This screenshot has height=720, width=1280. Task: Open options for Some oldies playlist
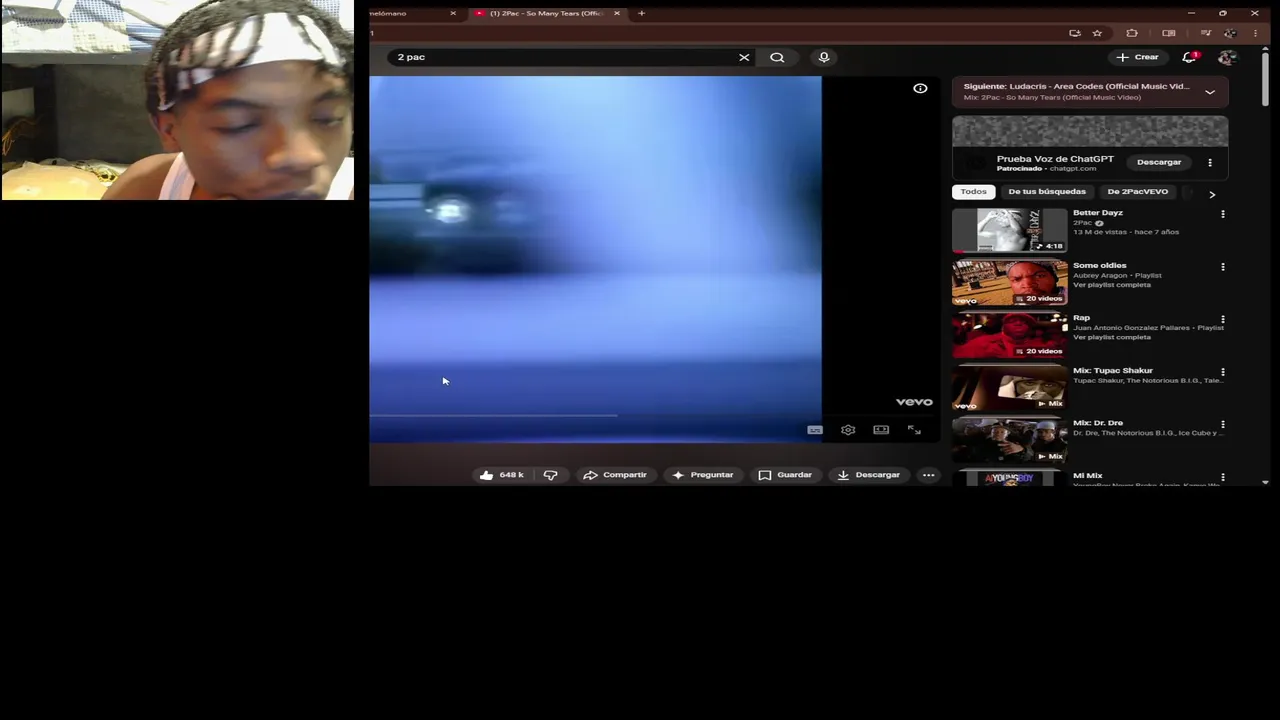click(1222, 267)
